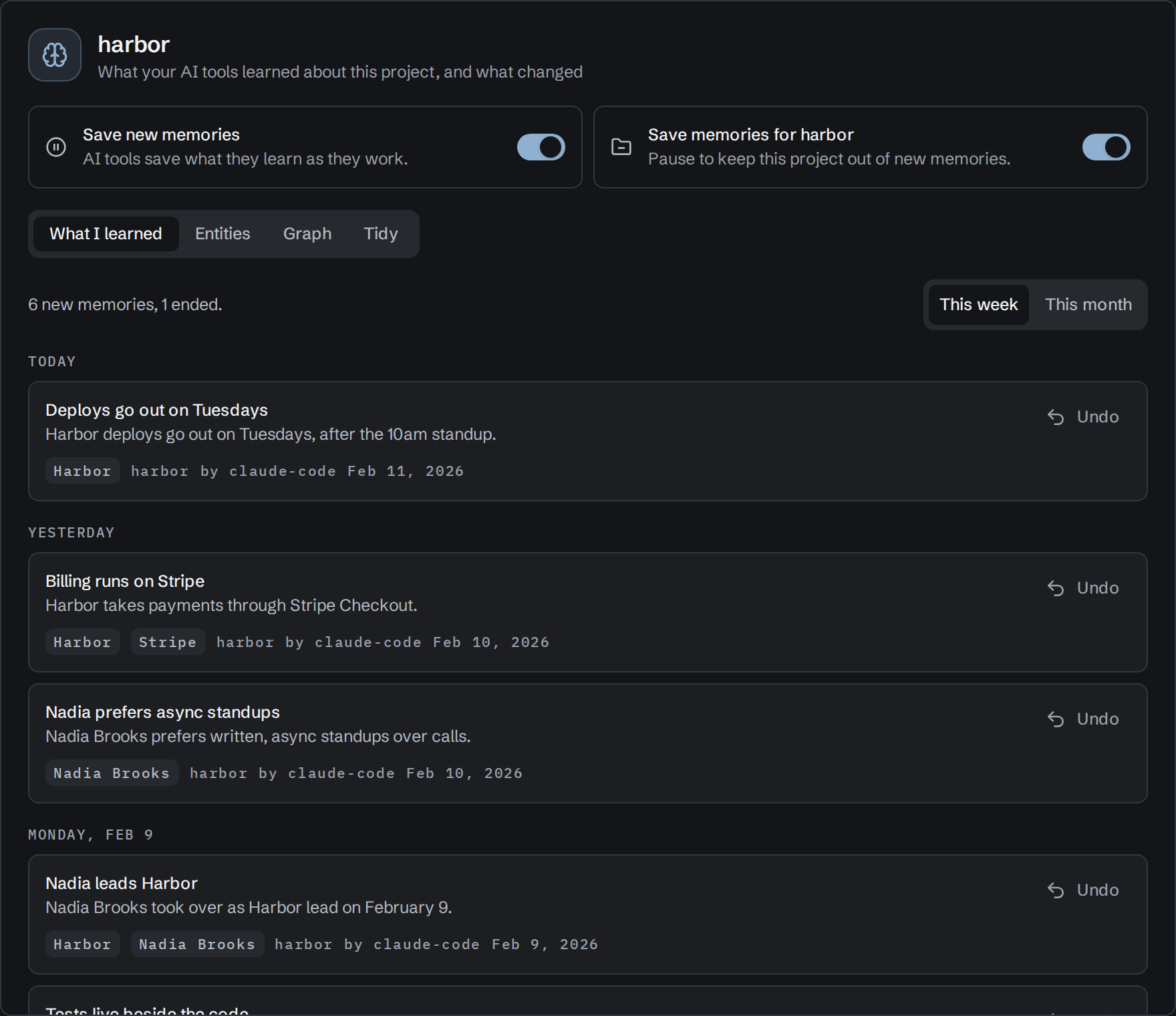Screen dimensions: 1176x1016
Task: Click the Stripe entity tag
Action: tap(168, 642)
